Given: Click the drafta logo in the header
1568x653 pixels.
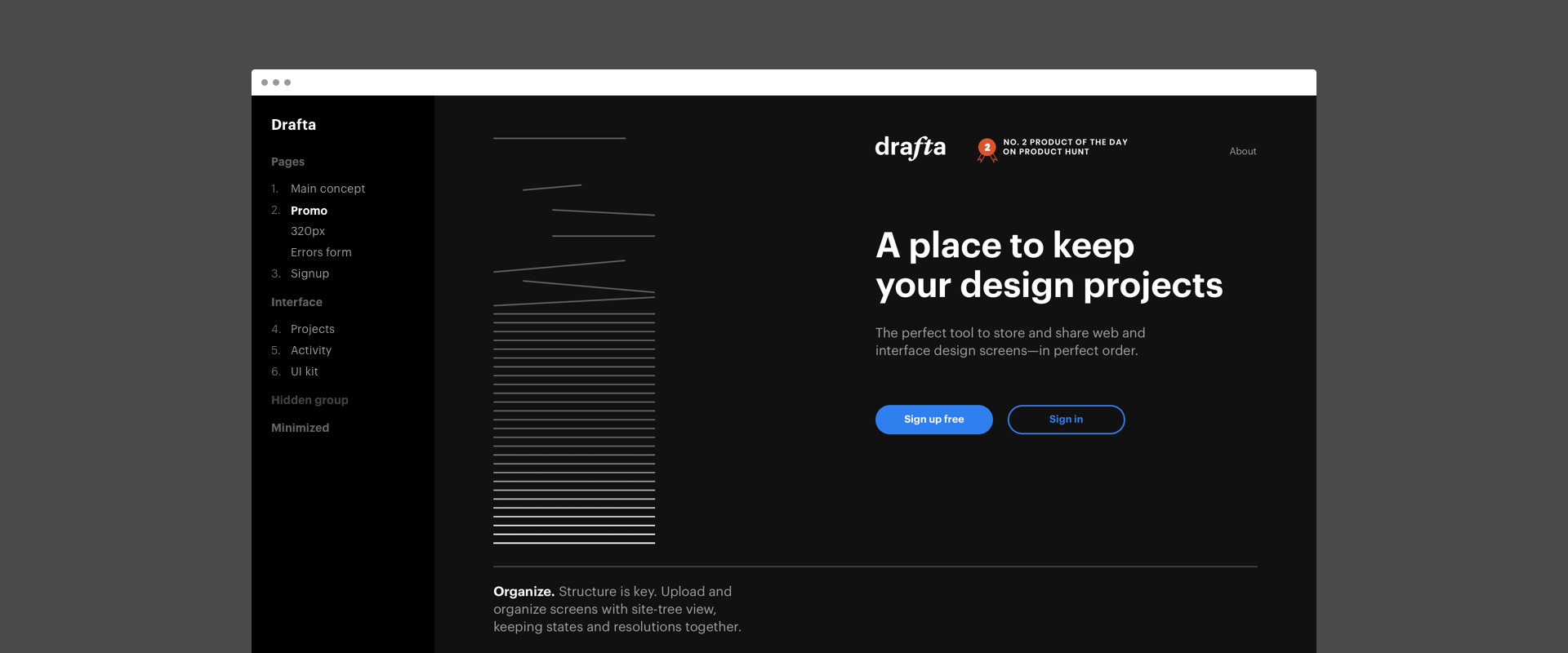Looking at the screenshot, I should pos(910,148).
